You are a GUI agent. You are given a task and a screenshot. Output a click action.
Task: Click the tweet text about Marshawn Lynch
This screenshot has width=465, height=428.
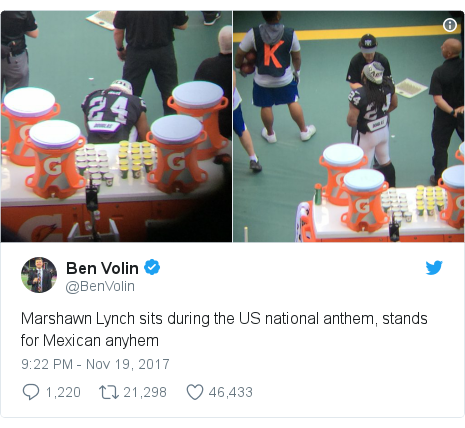224,329
